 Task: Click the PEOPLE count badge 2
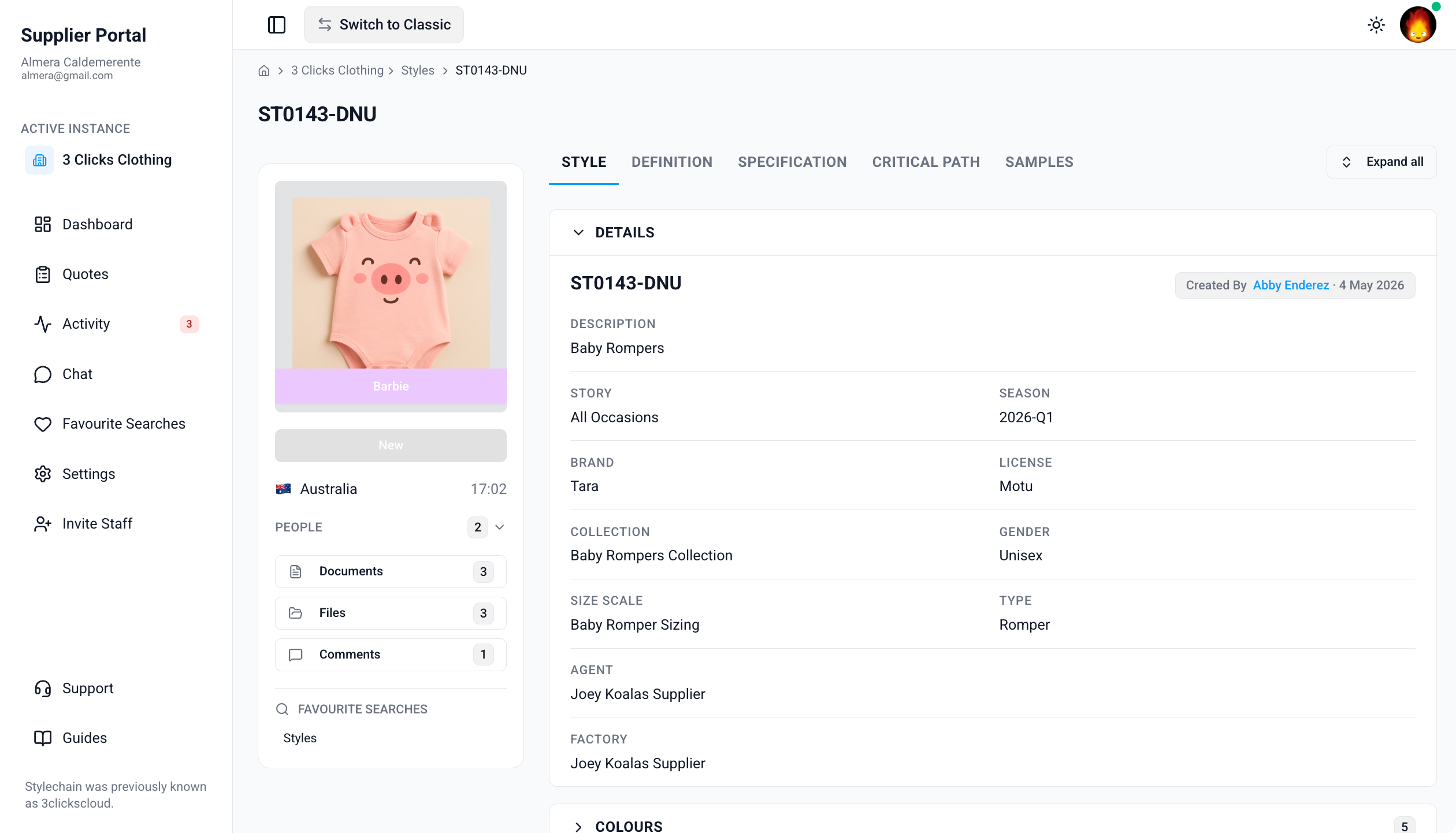478,527
